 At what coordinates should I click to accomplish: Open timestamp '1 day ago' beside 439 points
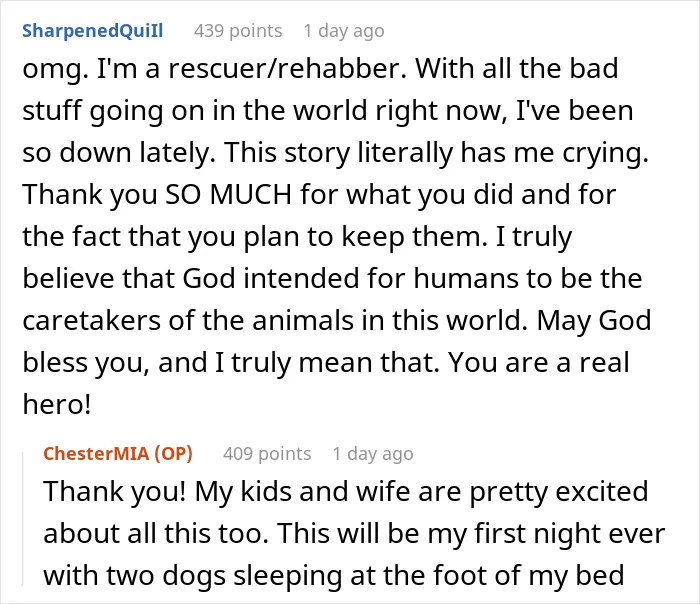tap(344, 31)
